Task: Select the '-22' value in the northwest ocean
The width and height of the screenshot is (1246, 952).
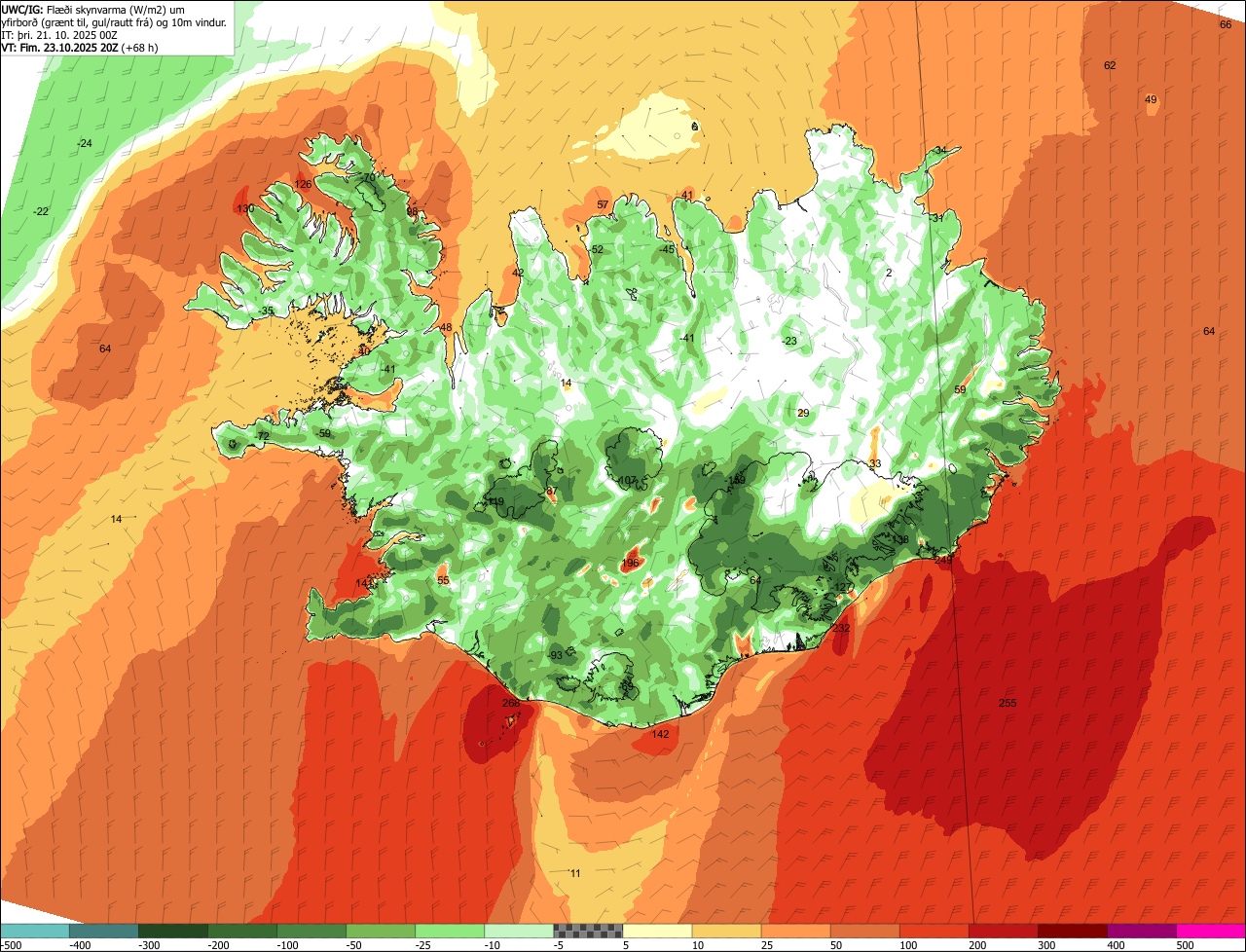Action: click(x=40, y=211)
